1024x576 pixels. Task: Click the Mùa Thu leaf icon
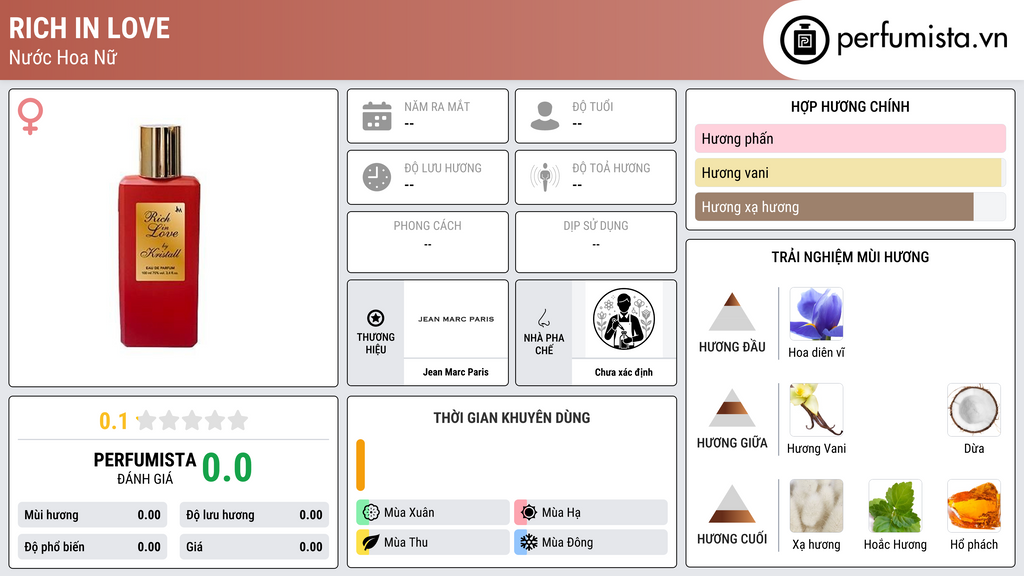[371, 542]
